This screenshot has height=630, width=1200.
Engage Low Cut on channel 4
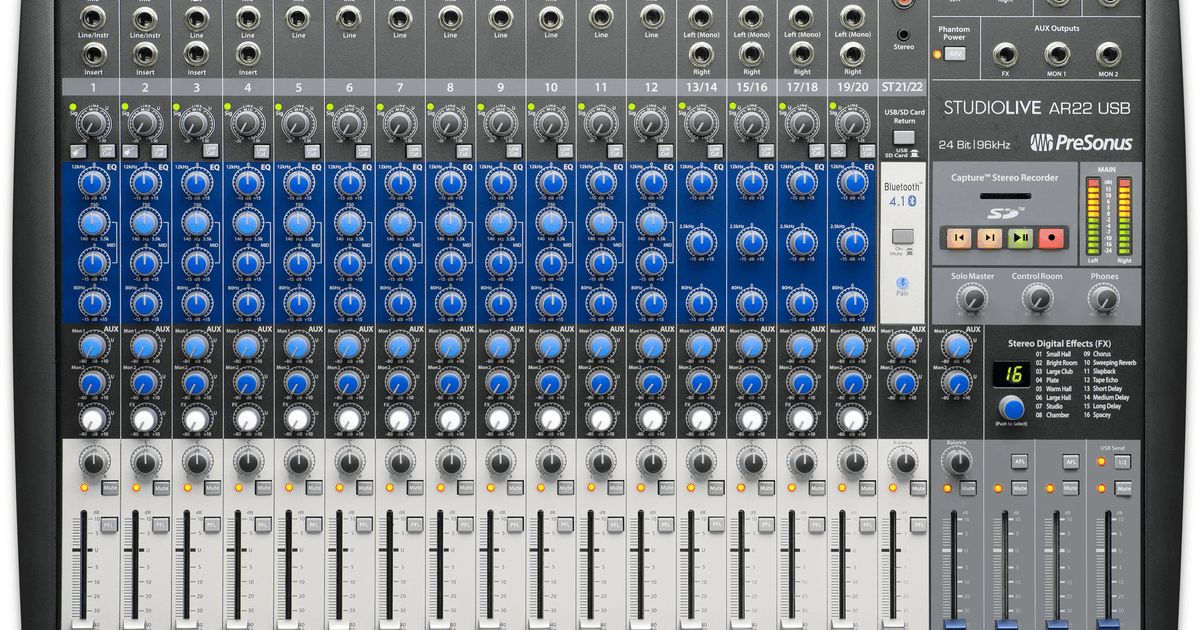[260, 150]
